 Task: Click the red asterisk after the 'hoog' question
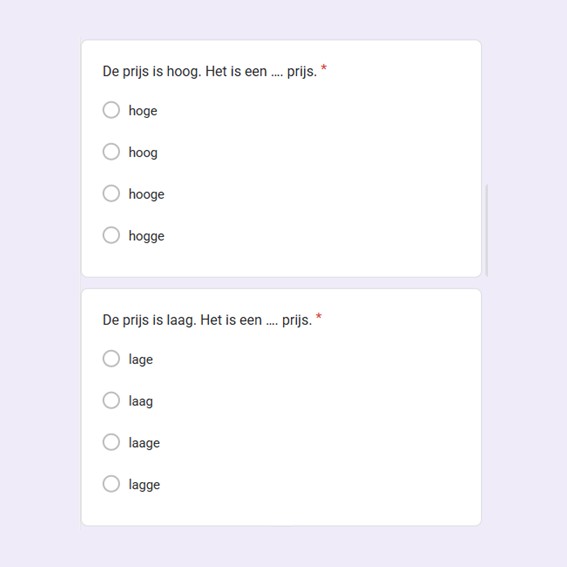(324, 68)
